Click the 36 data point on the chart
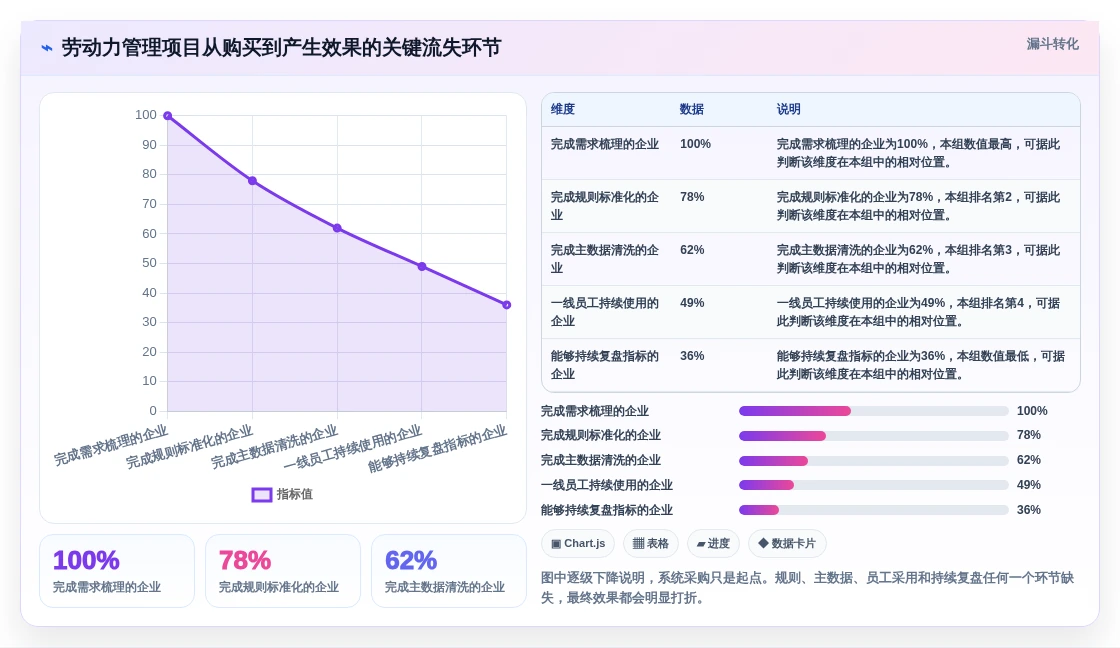Screen dimensions: 1120x648 click(x=506, y=305)
